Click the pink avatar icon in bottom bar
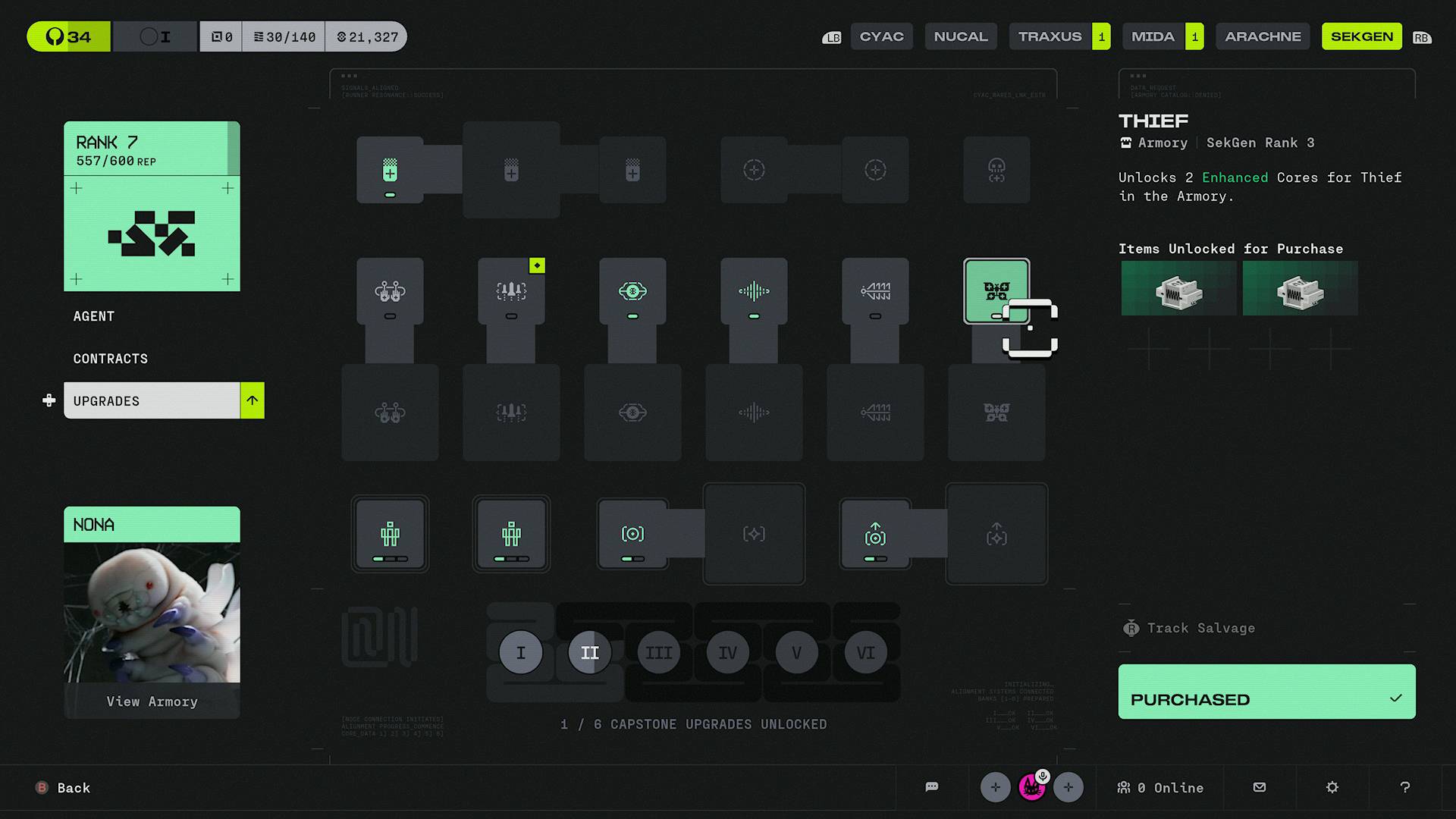 pos(1031,787)
